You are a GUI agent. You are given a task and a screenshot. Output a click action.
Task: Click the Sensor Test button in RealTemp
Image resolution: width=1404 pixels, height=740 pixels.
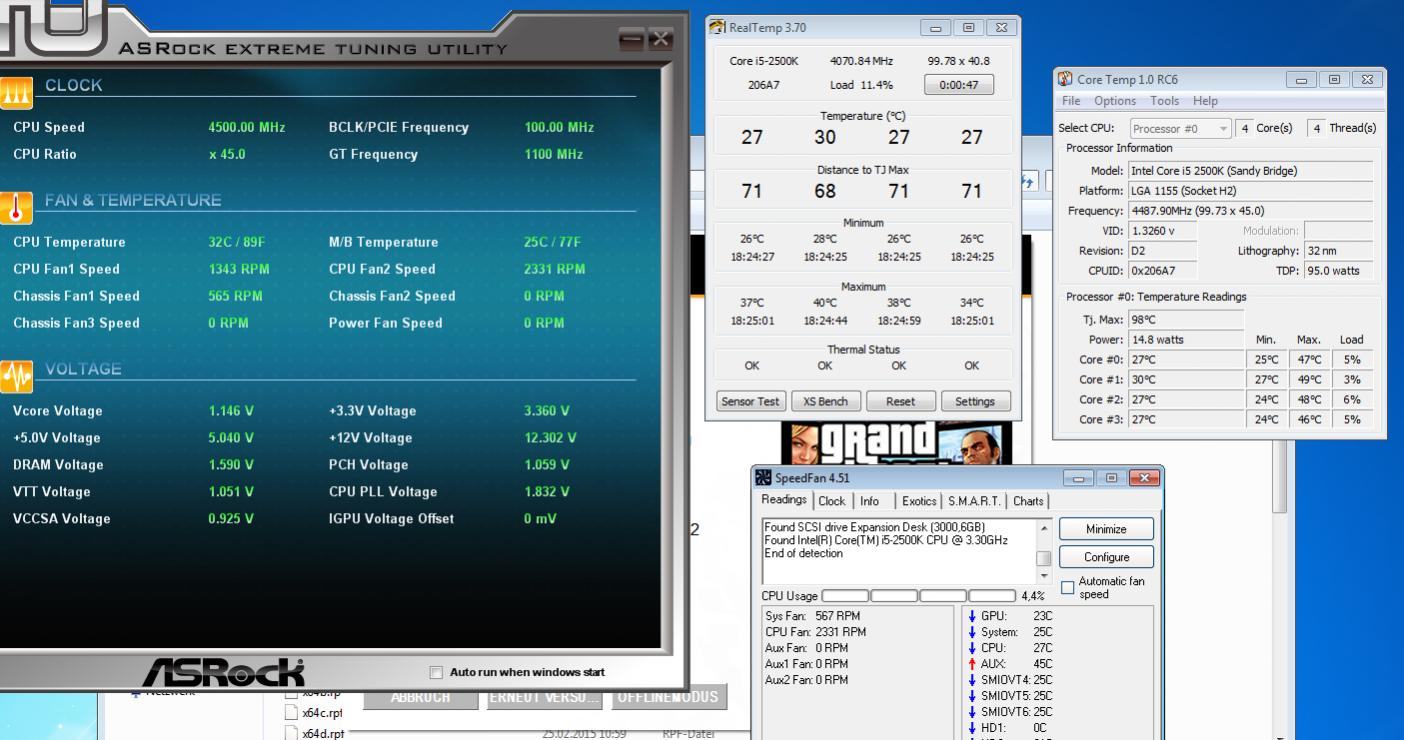tap(752, 402)
